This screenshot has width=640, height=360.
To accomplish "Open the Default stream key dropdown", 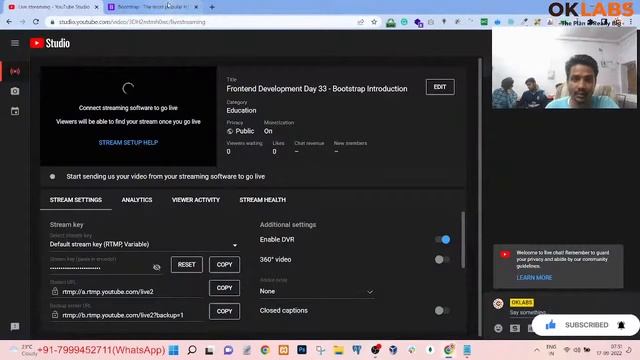I will pos(144,244).
